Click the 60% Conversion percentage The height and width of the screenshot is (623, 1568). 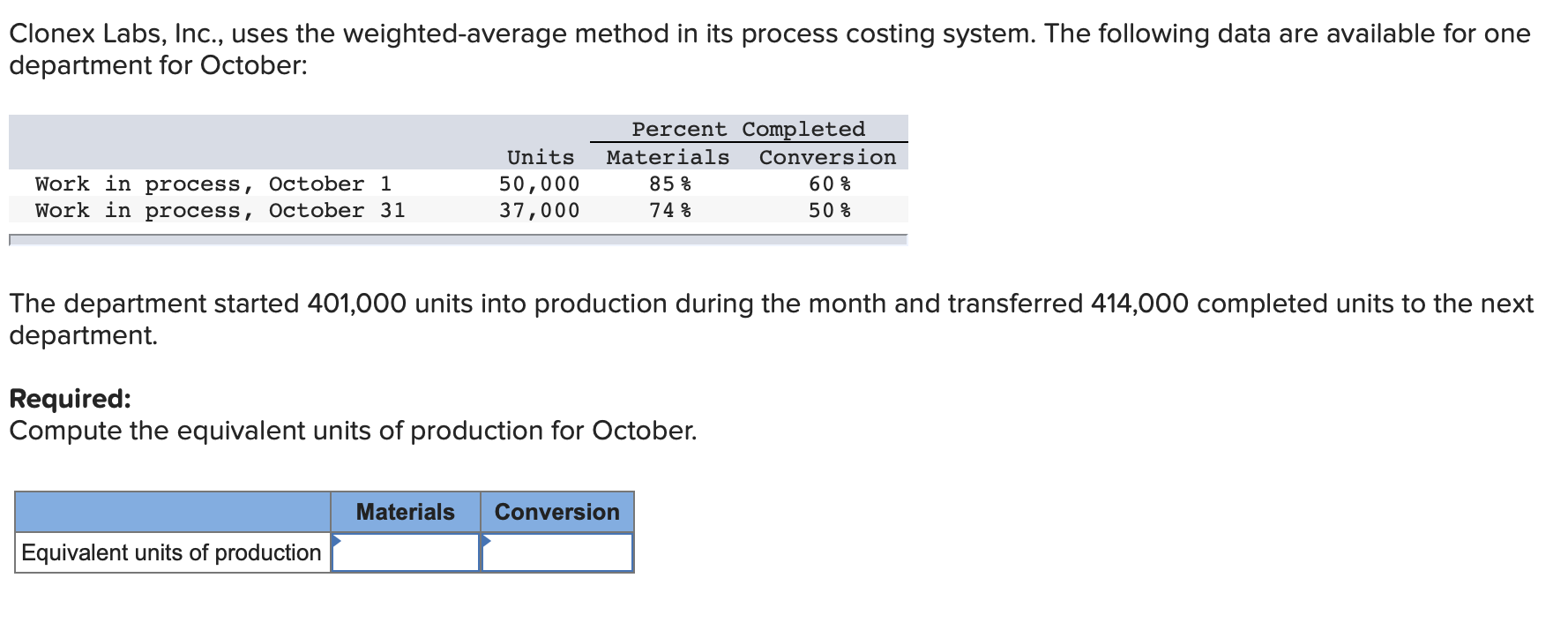tap(829, 184)
